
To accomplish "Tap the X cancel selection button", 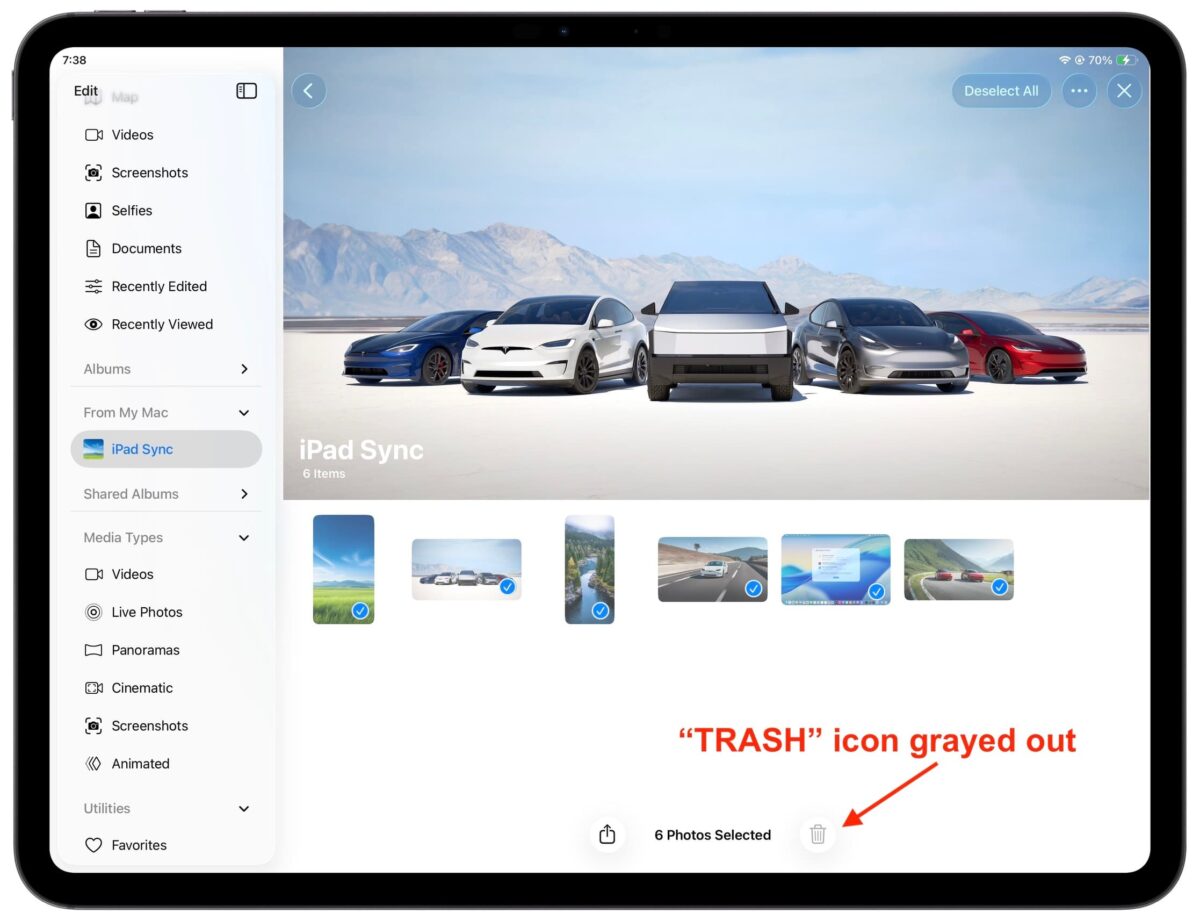I will [1124, 91].
